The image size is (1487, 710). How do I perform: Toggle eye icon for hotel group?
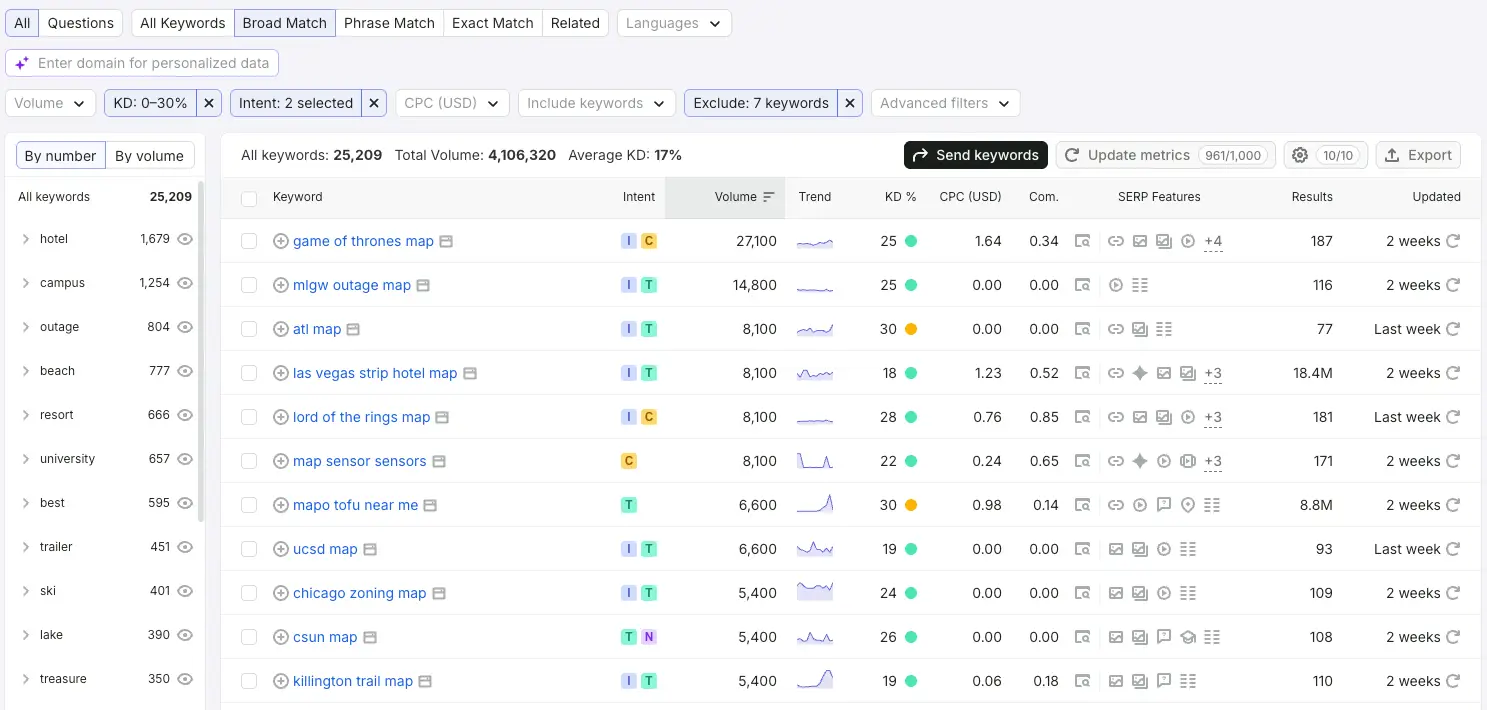pyautogui.click(x=185, y=239)
